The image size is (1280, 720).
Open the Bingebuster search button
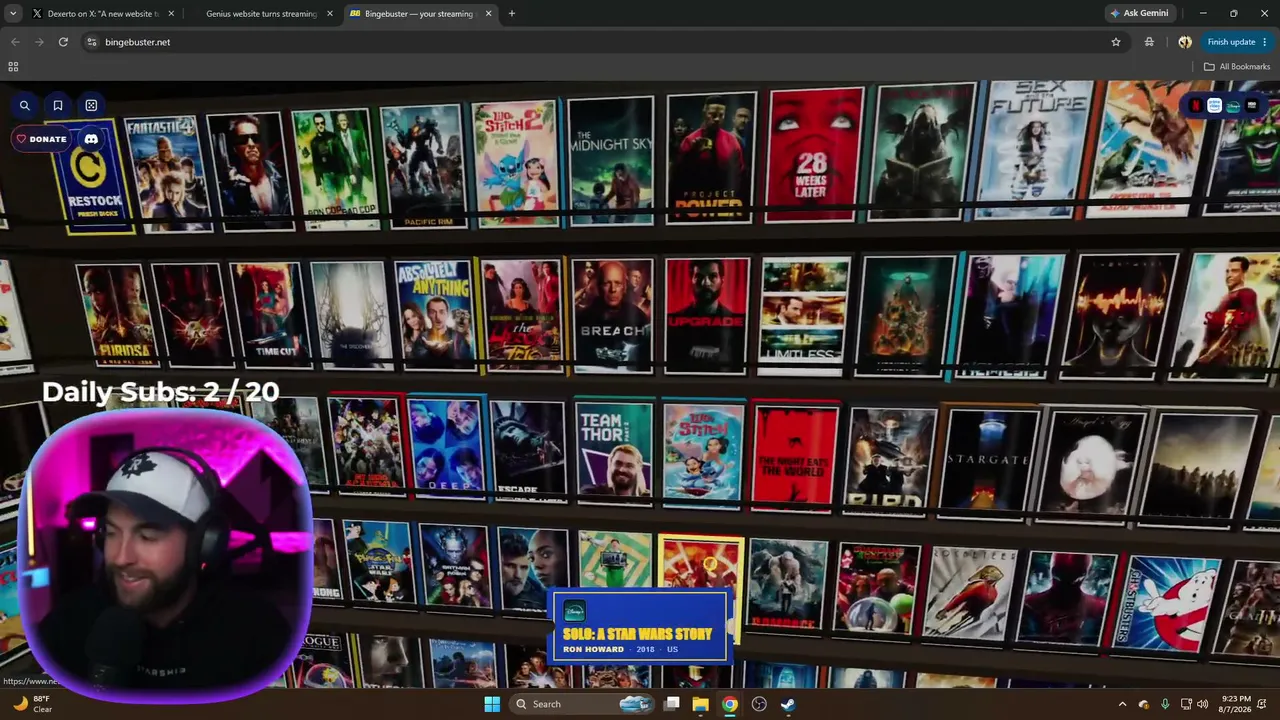[x=25, y=105]
